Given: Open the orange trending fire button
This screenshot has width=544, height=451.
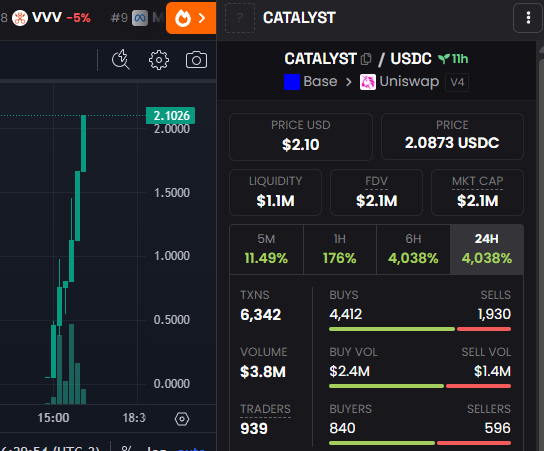Looking at the screenshot, I should [x=191, y=18].
